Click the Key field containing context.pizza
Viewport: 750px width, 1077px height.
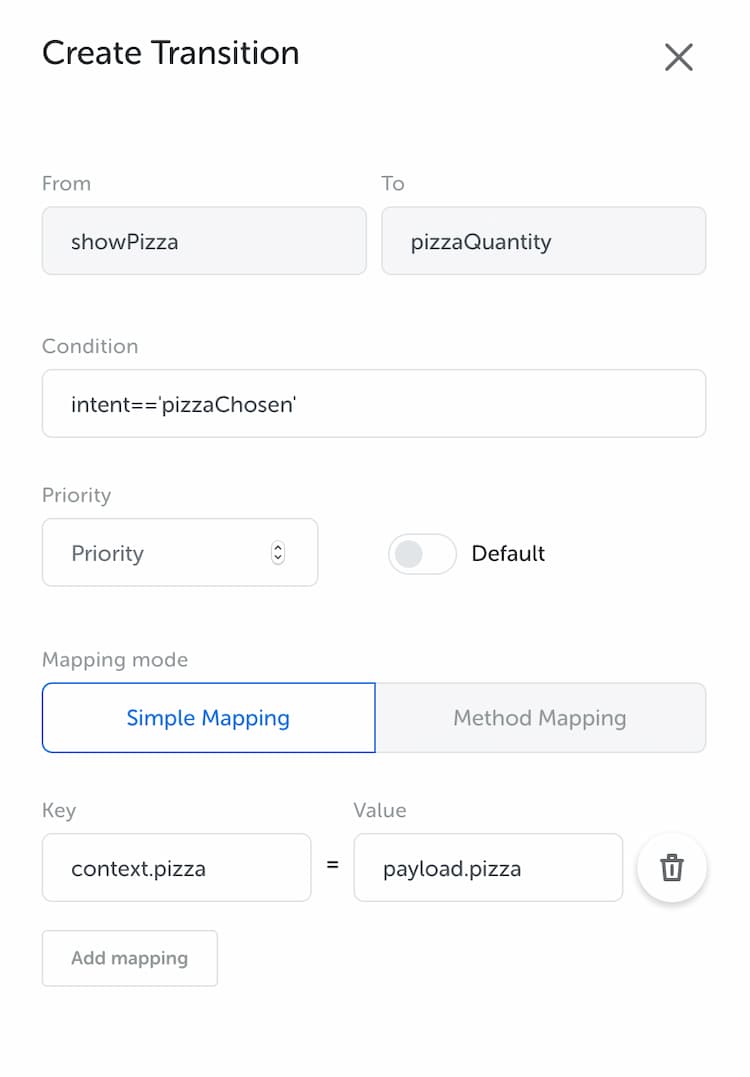(x=177, y=868)
